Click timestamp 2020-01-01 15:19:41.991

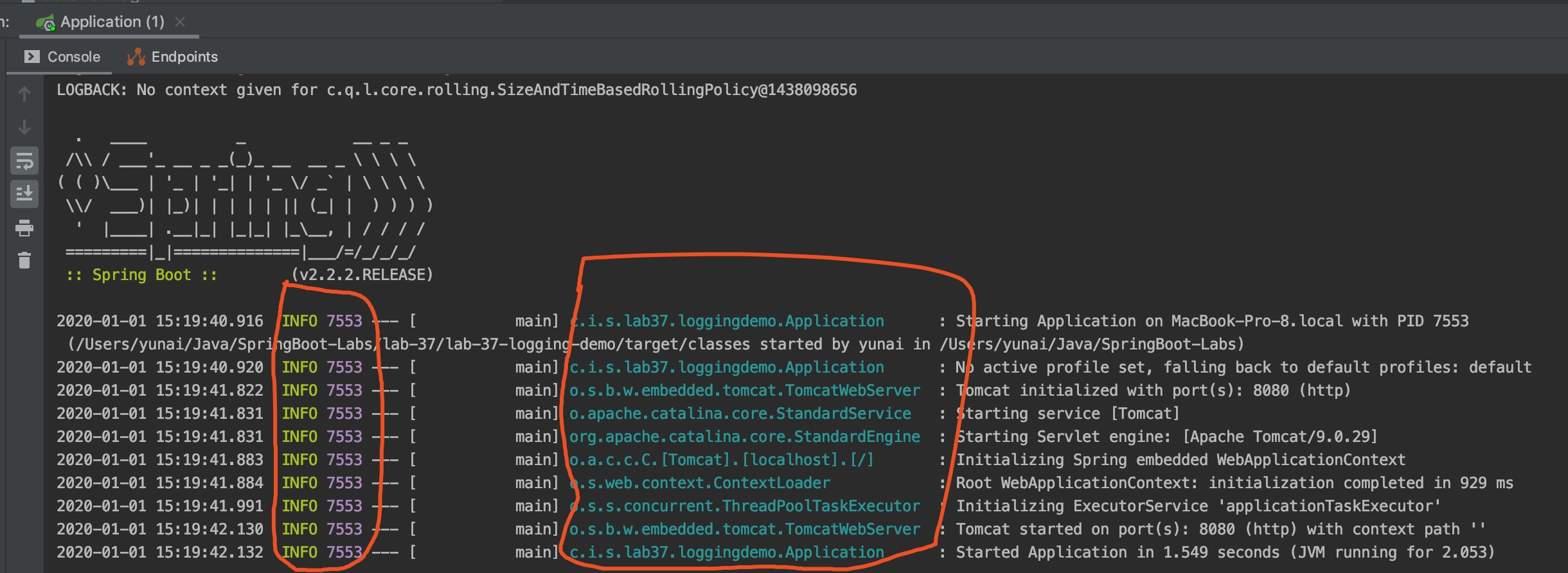tap(160, 506)
